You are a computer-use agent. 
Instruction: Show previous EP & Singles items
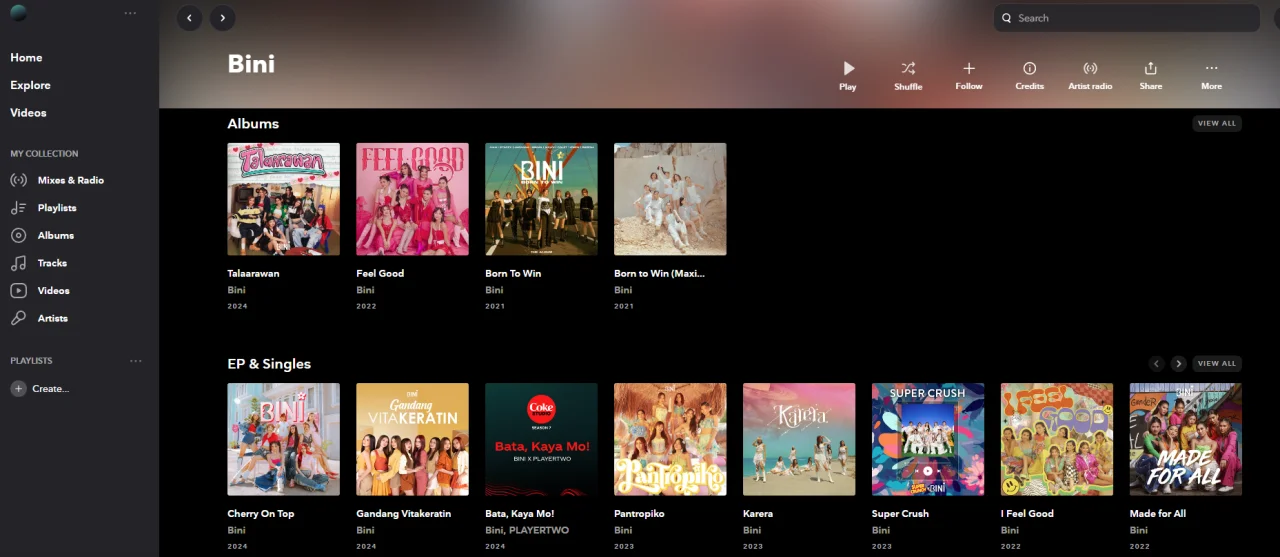tap(1156, 364)
